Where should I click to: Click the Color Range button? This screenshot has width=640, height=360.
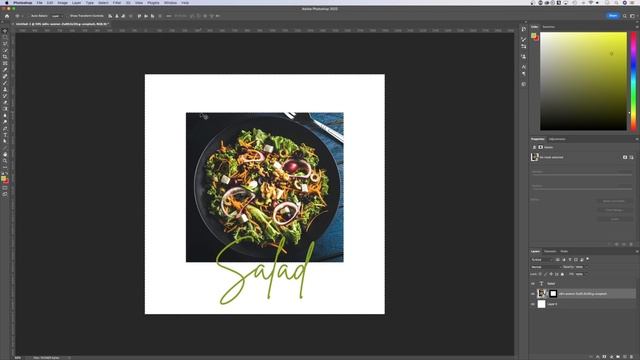coord(614,210)
